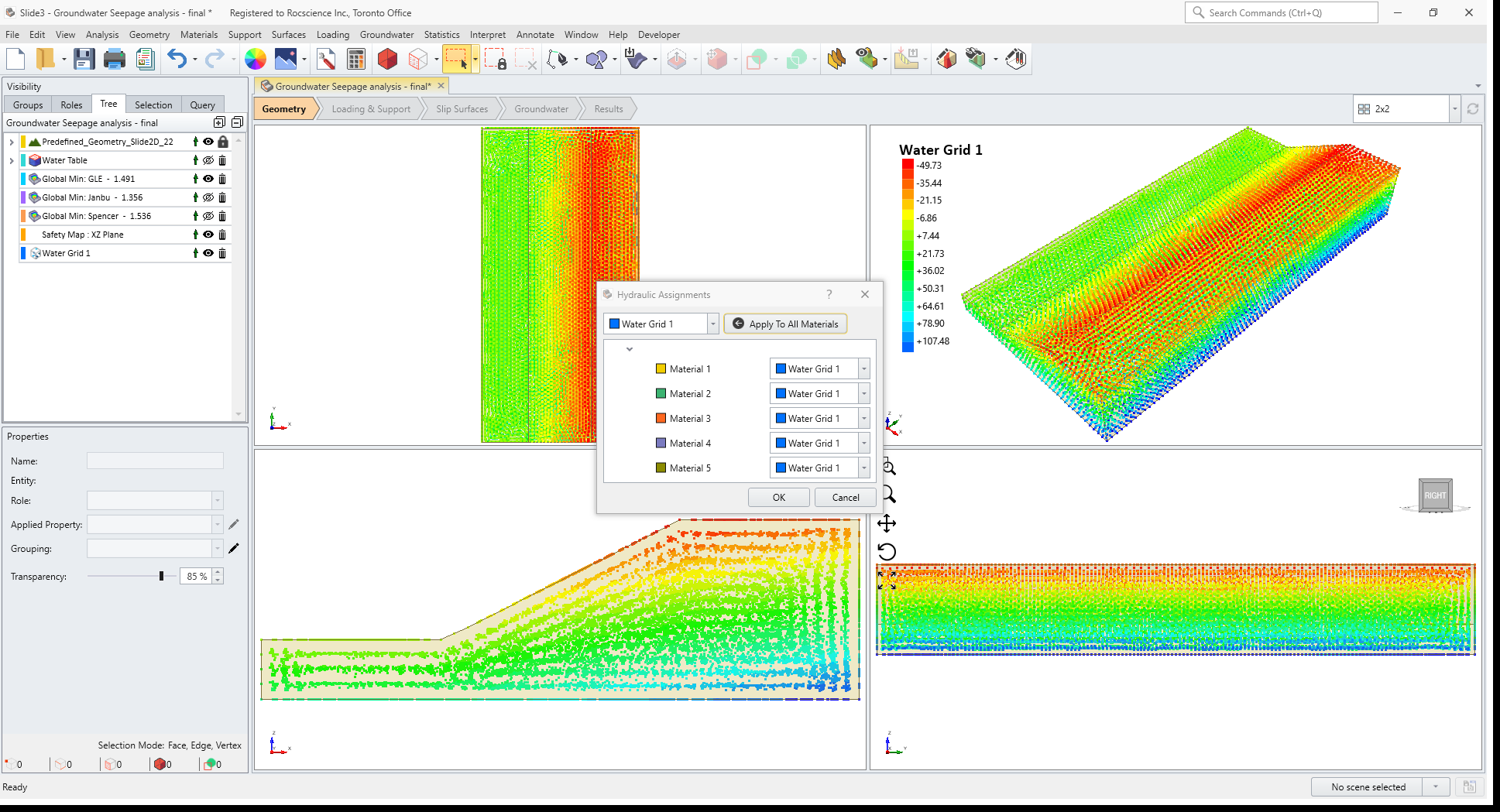Open Water Grid dropdown for Material 3
The image size is (1500, 812).
tap(864, 418)
